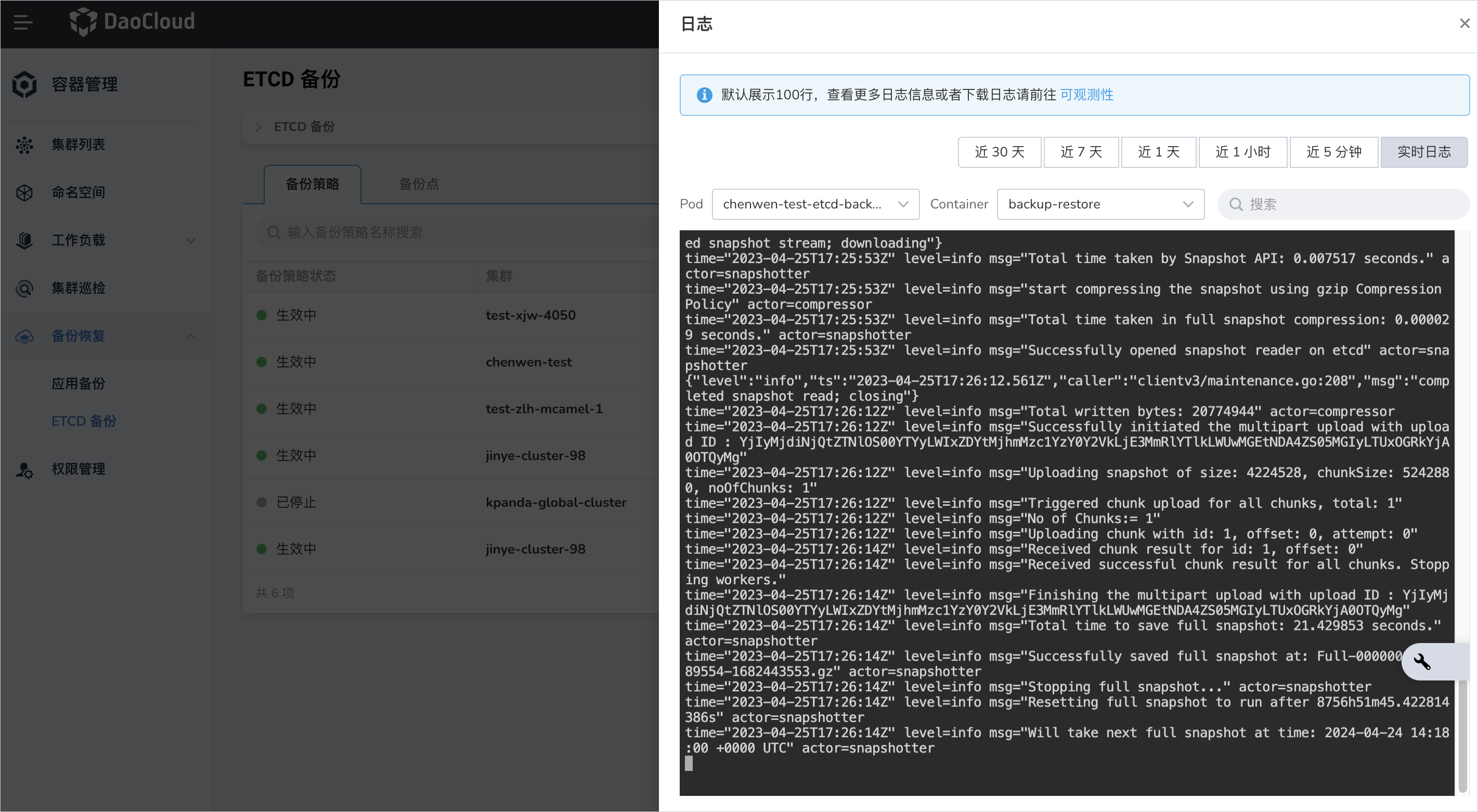Click the 共 6 项 total count

click(x=275, y=593)
